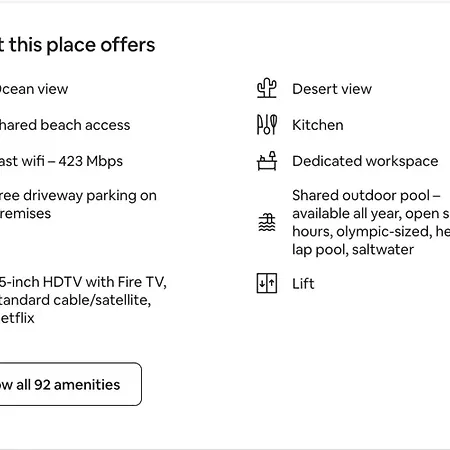Click the 'this place offers' heading
This screenshot has height=450, width=450.
pyautogui.click(x=77, y=45)
